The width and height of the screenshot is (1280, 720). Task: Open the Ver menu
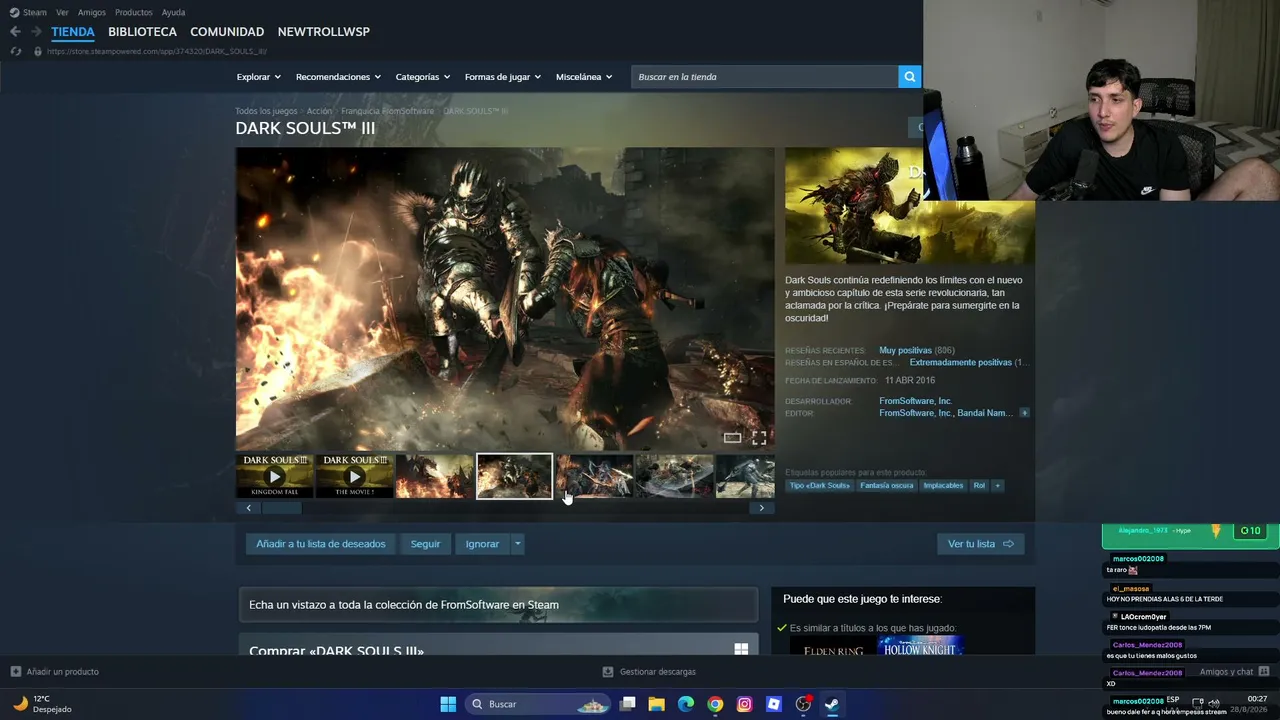coord(62,12)
